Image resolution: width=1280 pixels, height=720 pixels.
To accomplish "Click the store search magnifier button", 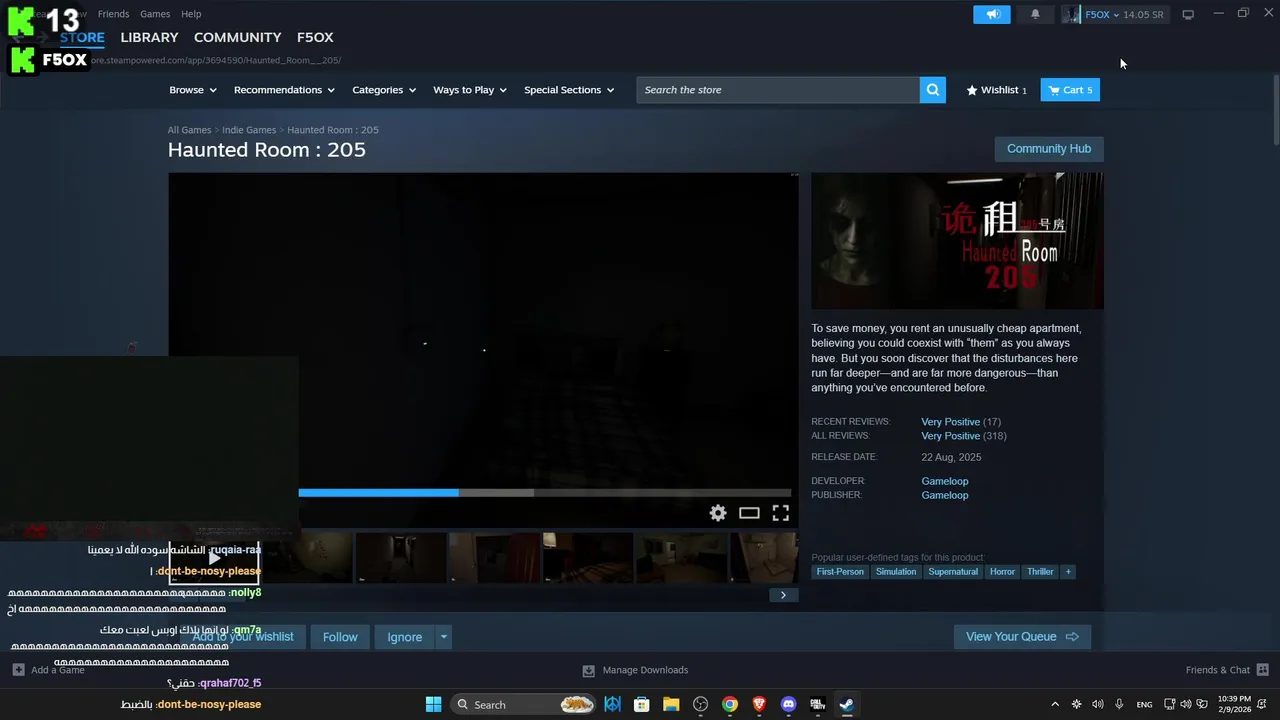I will [932, 90].
